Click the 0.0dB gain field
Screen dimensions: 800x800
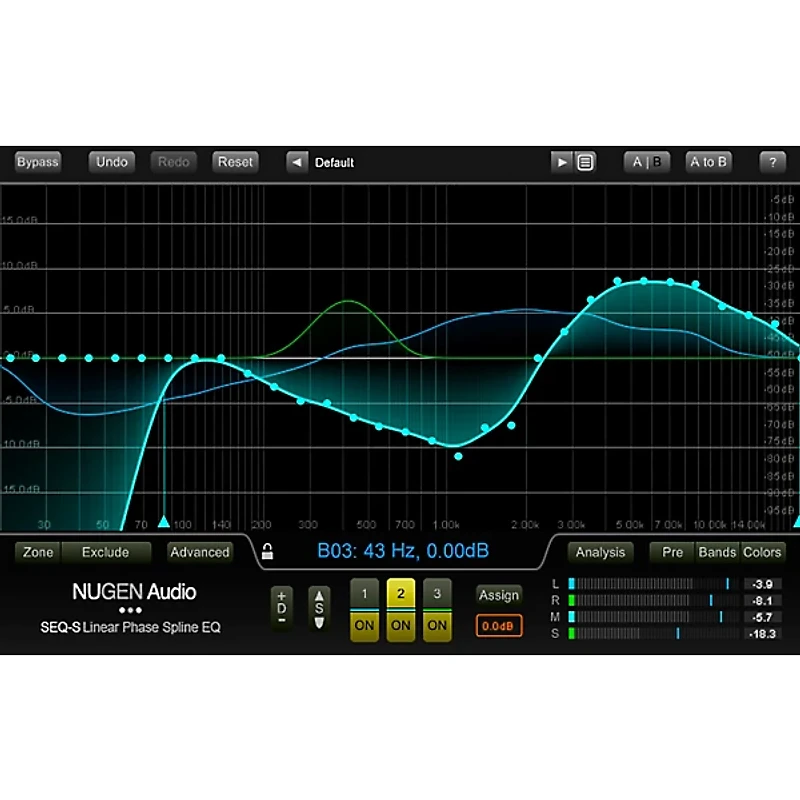498,626
